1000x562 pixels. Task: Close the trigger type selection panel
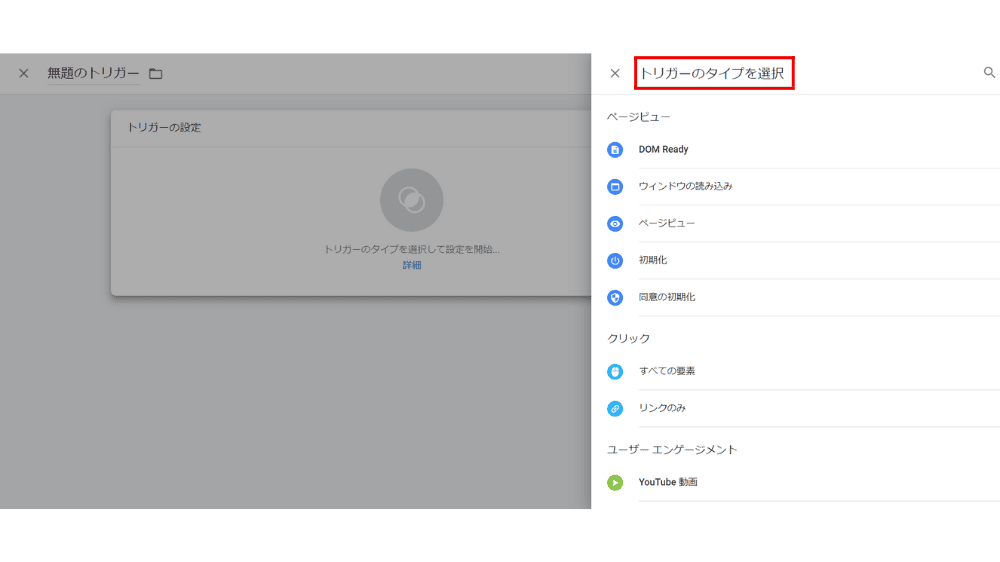(615, 73)
